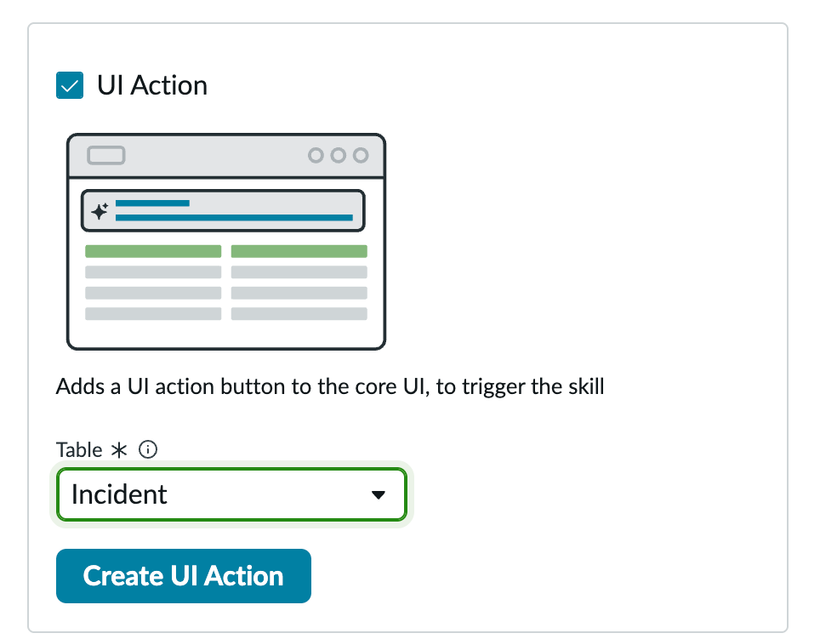Click the first circle in illustration window header
820x640 pixels.
[316, 155]
